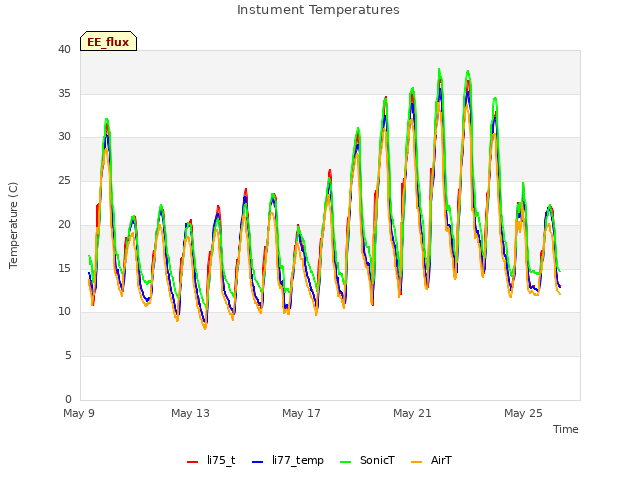Click the y-axis value 25
Screen dimensions: 640x480
coord(64,180)
